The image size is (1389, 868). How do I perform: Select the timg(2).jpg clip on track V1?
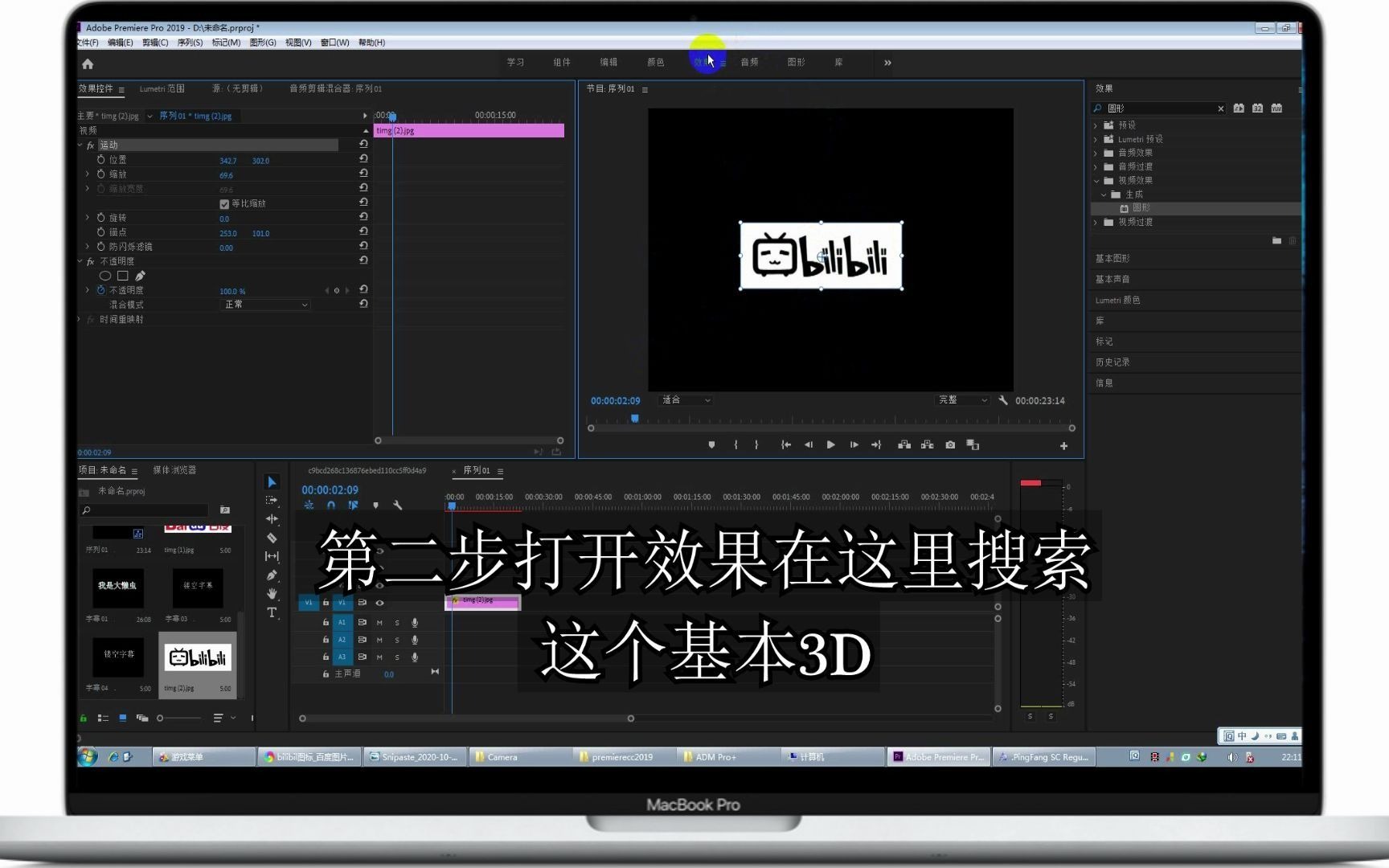(x=482, y=601)
